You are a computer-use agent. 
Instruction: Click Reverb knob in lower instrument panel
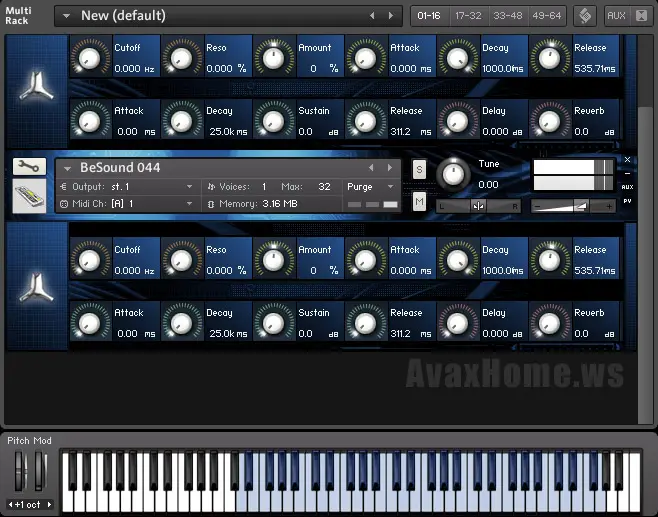pos(549,323)
